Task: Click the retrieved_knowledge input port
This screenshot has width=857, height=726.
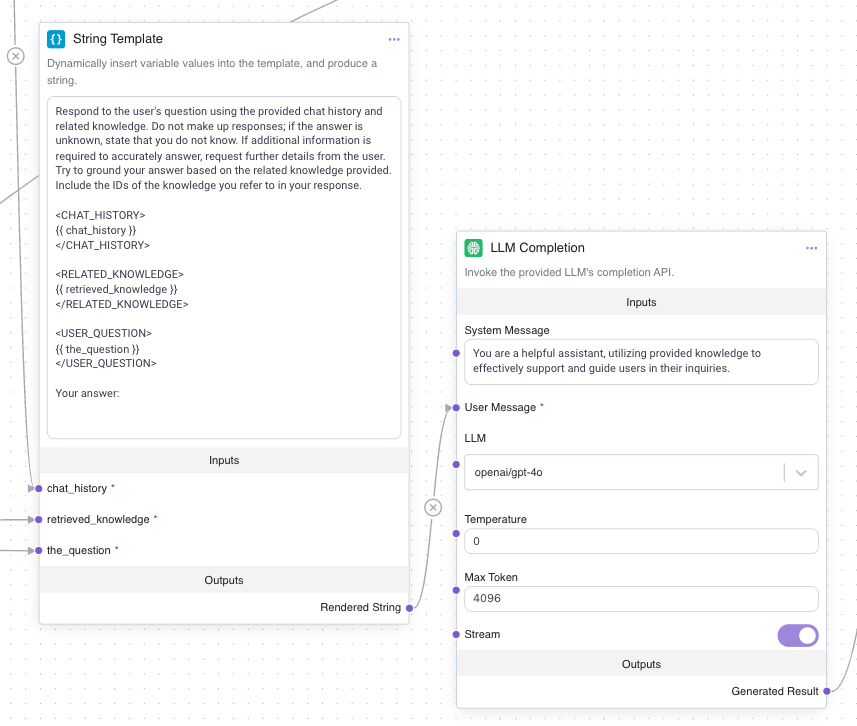Action: (x=39, y=520)
